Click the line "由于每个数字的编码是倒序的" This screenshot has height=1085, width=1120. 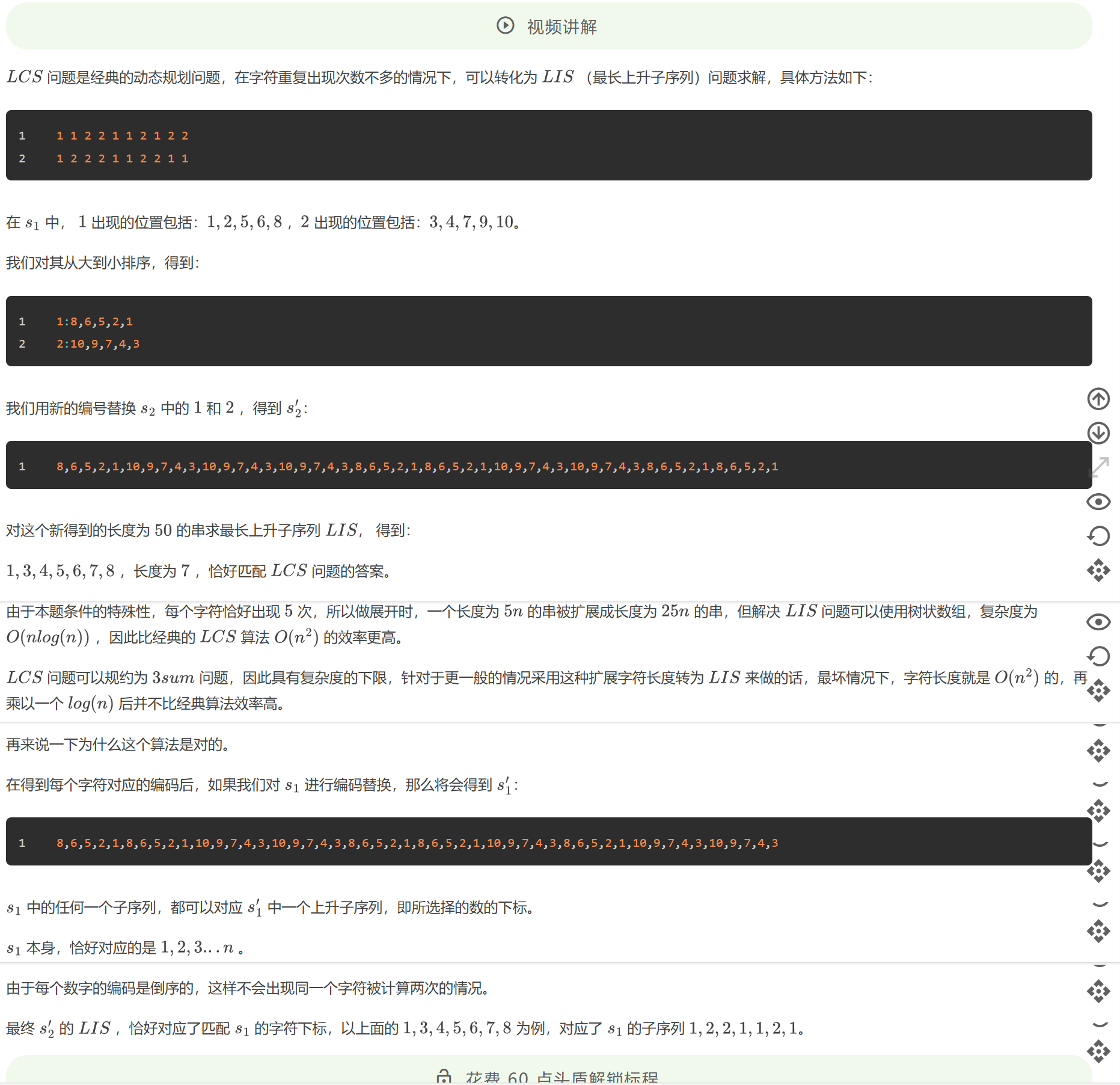pos(248,988)
